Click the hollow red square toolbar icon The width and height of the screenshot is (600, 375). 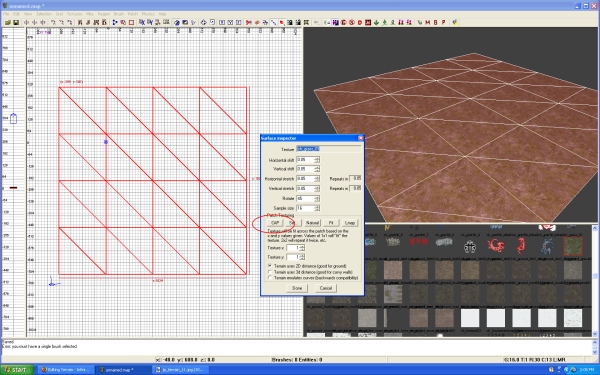(x=131, y=23)
